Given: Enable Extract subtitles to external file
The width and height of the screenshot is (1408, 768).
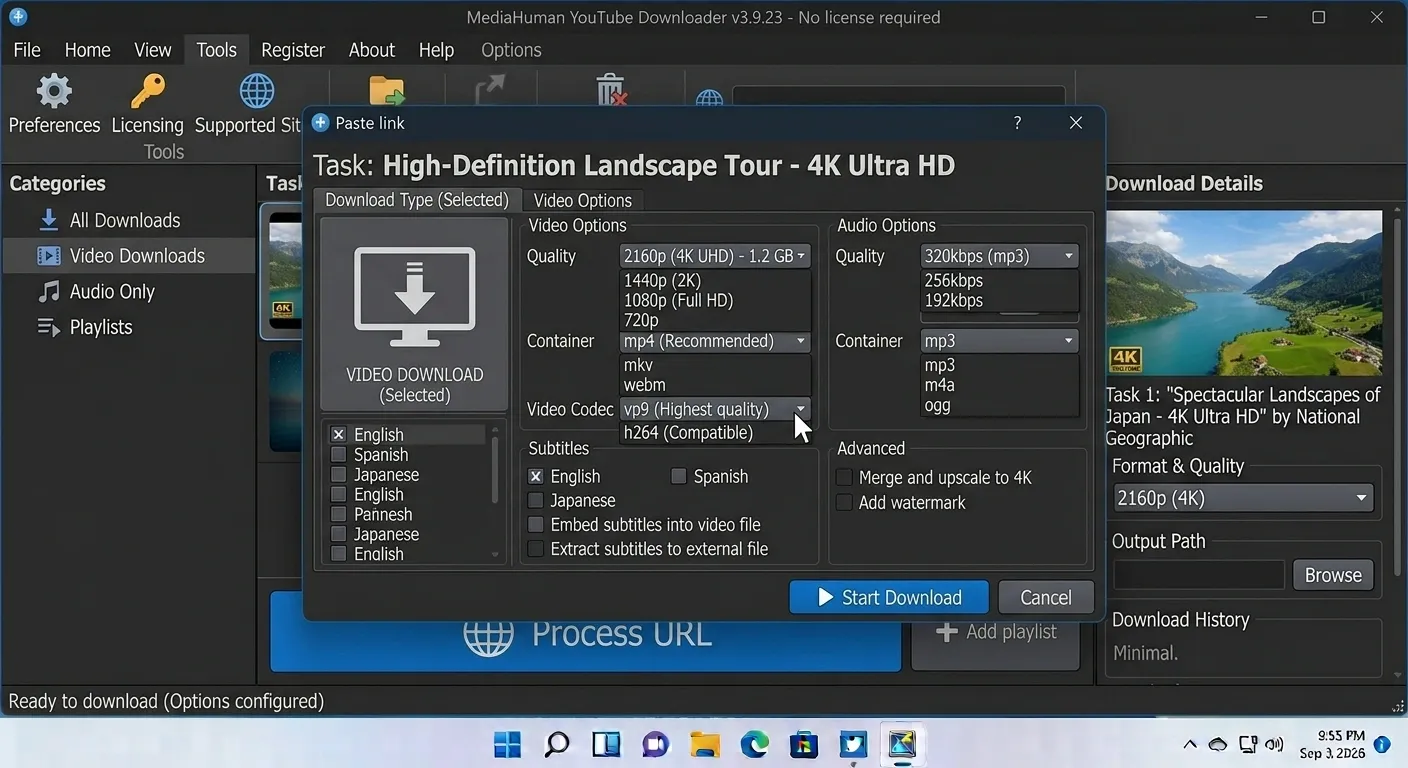Looking at the screenshot, I should [x=536, y=548].
